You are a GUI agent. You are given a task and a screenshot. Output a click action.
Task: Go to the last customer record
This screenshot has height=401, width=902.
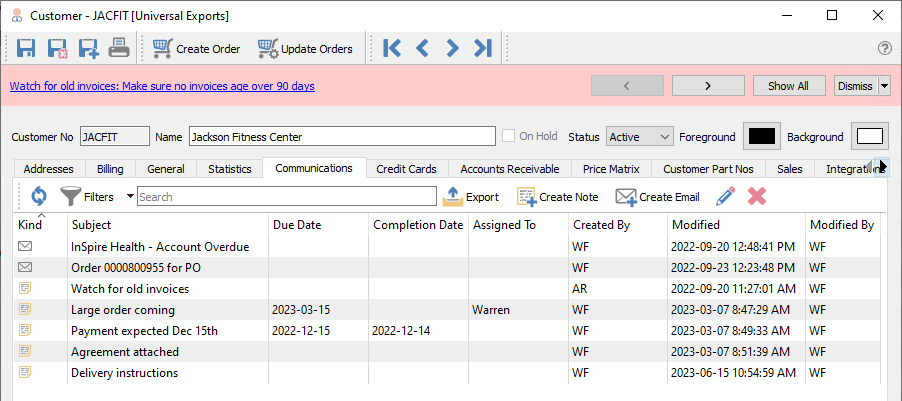(x=483, y=48)
